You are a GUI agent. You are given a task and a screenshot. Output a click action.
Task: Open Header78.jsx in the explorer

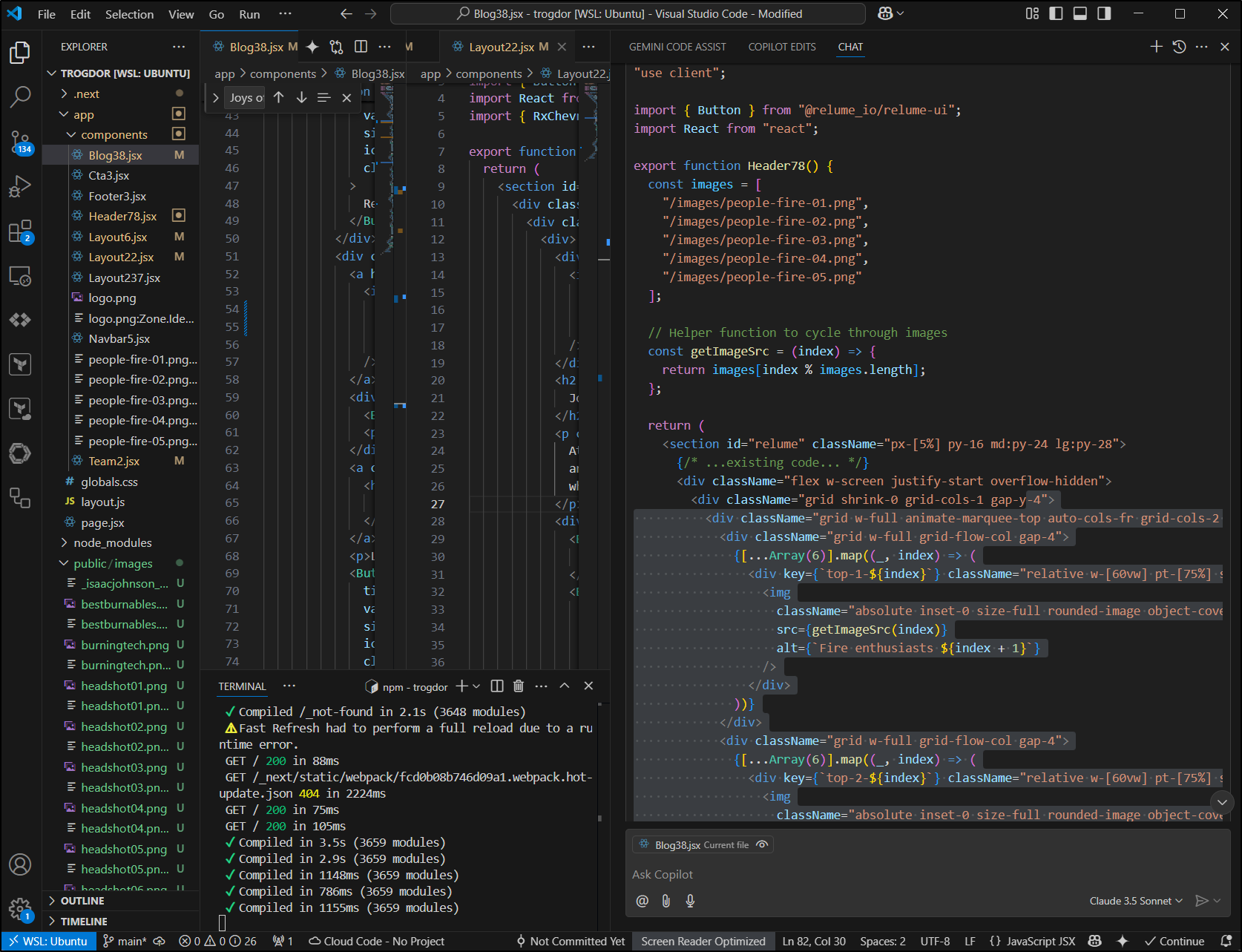pyautogui.click(x=122, y=217)
